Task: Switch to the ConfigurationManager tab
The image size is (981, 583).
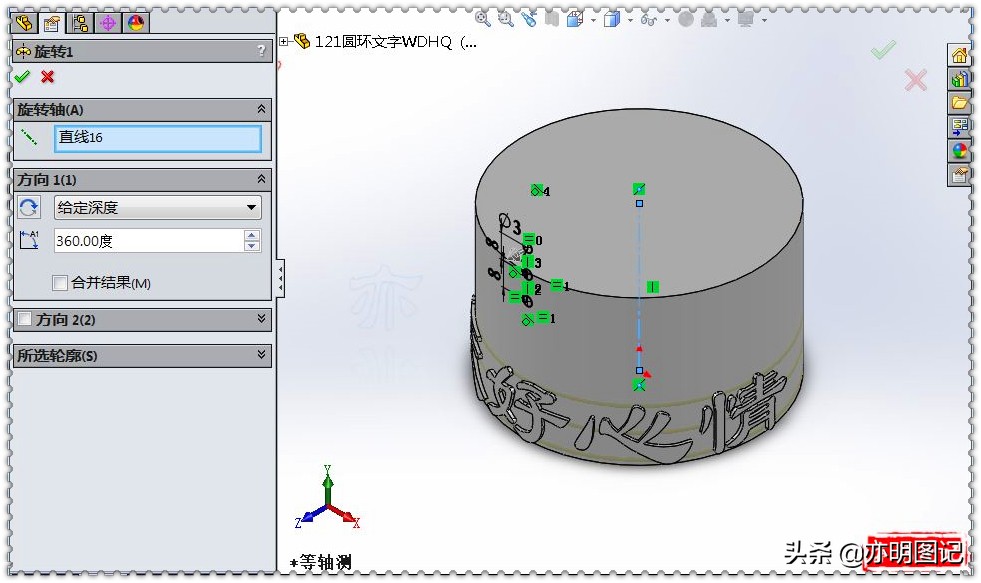Action: pyautogui.click(x=81, y=23)
